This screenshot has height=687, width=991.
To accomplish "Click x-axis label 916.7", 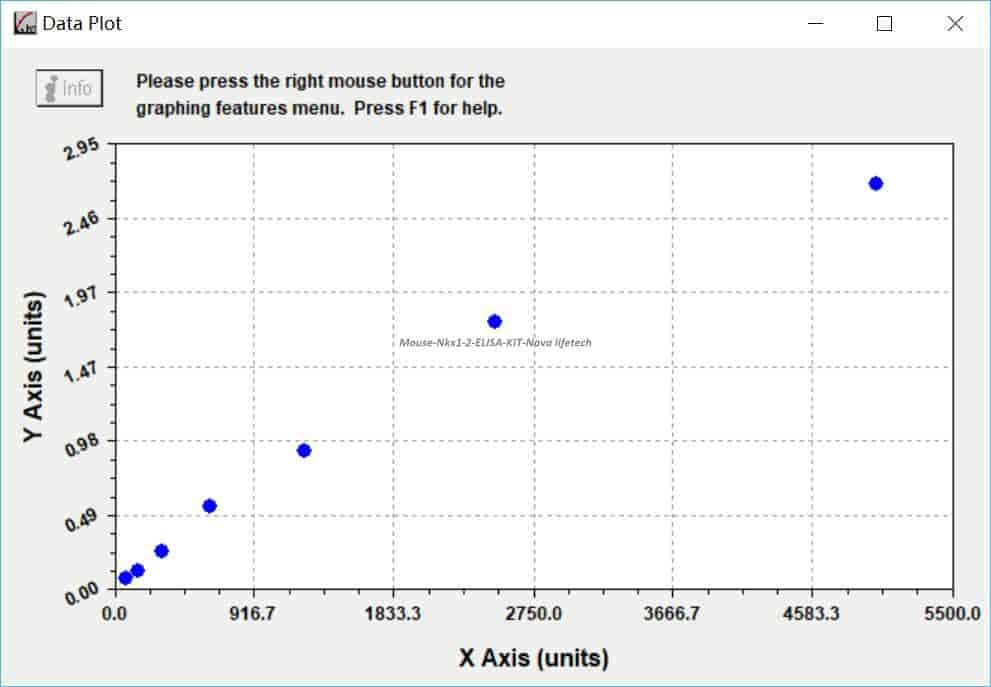I will coord(254,613).
